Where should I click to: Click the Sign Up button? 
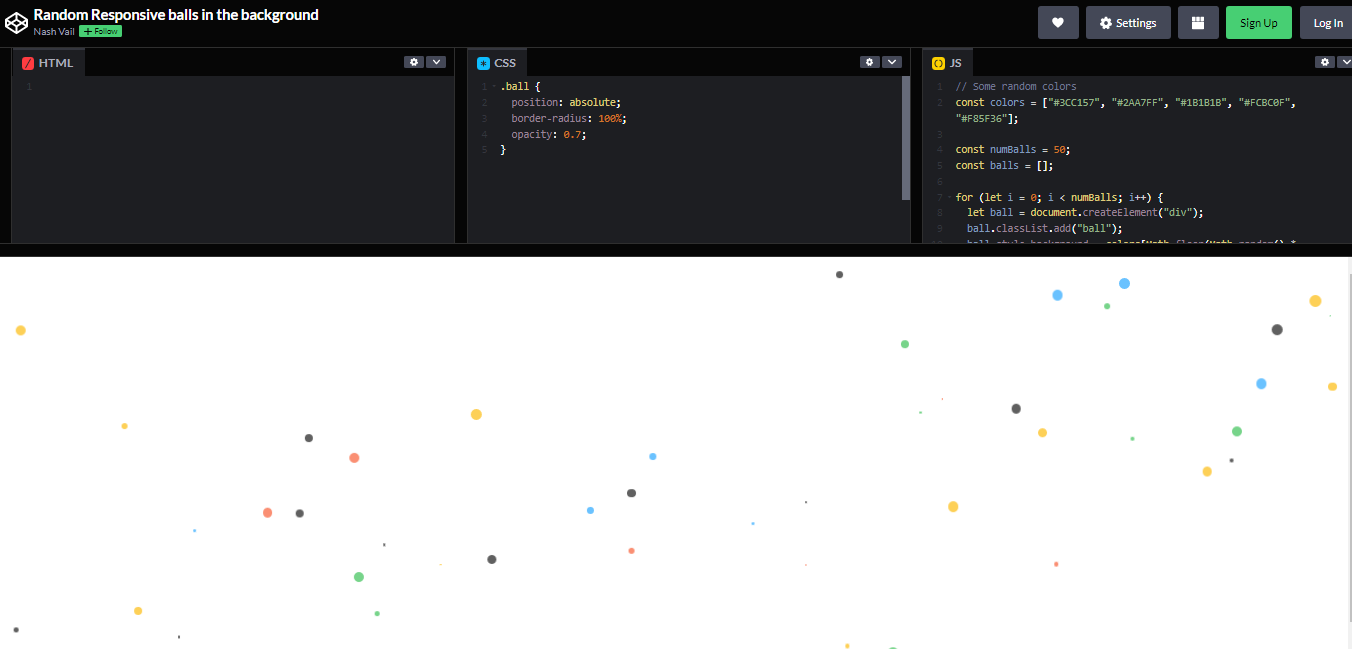tap(1259, 23)
